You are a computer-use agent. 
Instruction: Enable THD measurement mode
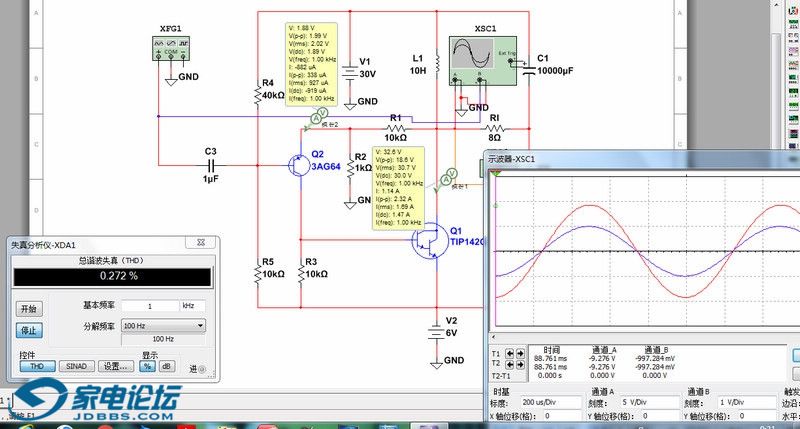pos(36,366)
